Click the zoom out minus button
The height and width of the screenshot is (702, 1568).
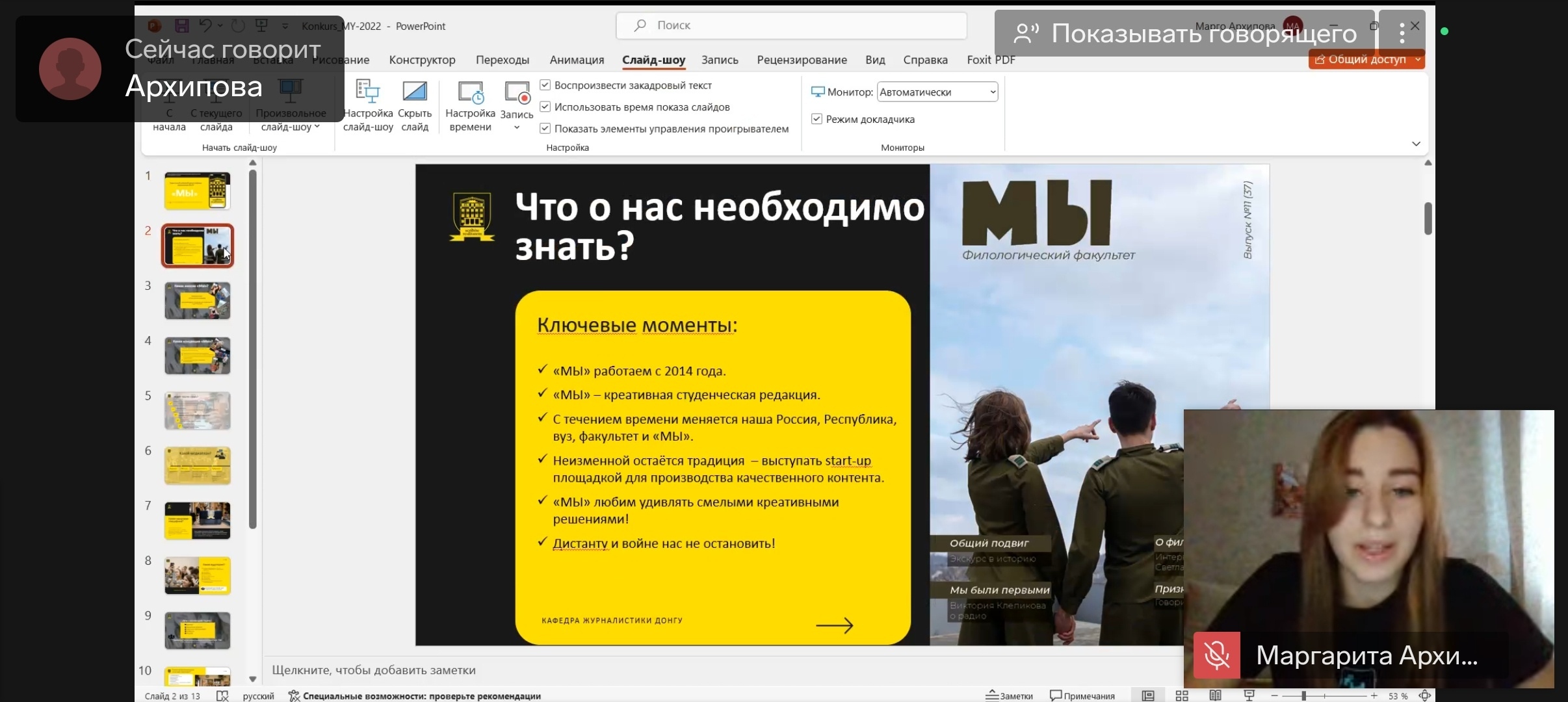point(1274,695)
